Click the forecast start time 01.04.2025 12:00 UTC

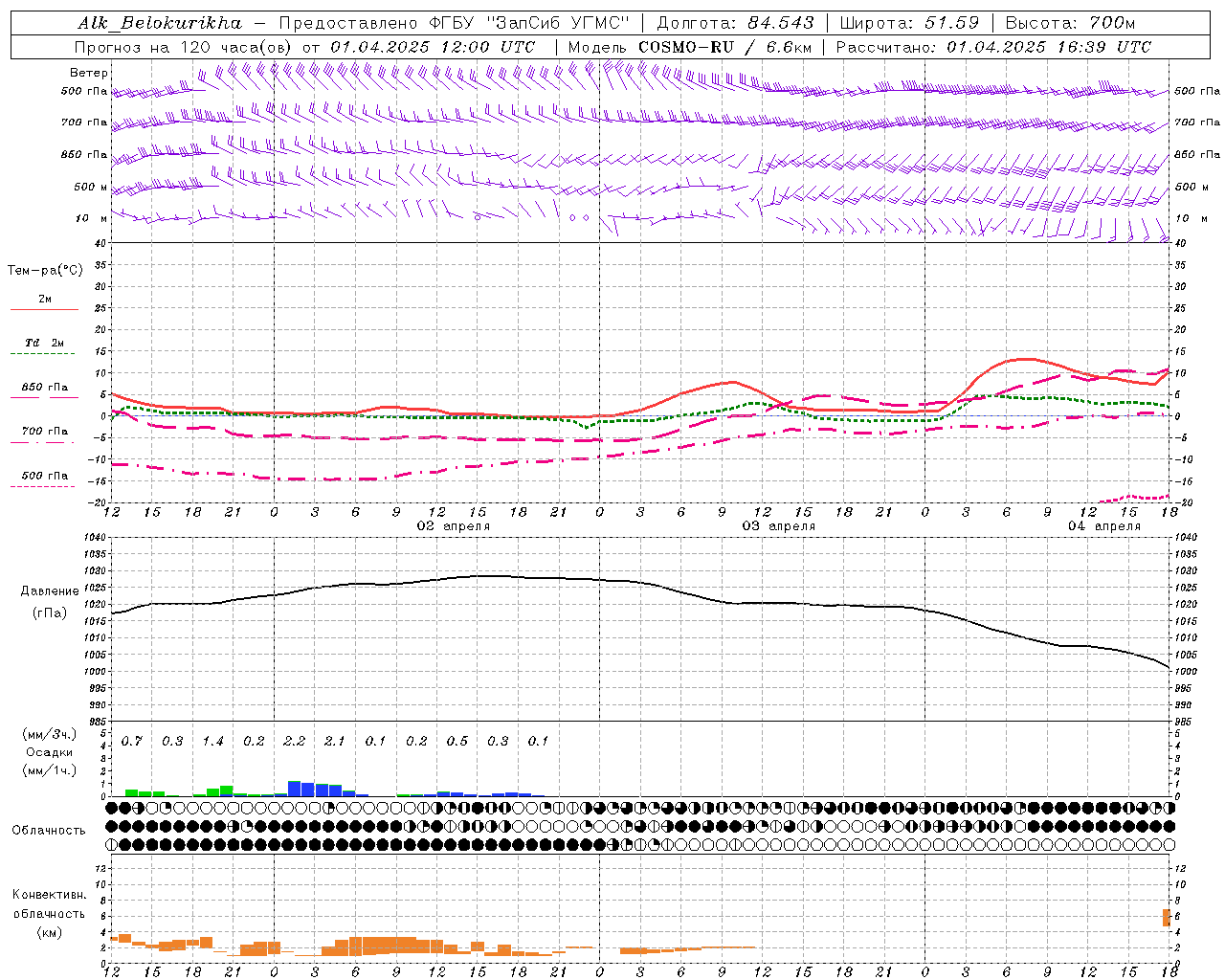tap(433, 47)
